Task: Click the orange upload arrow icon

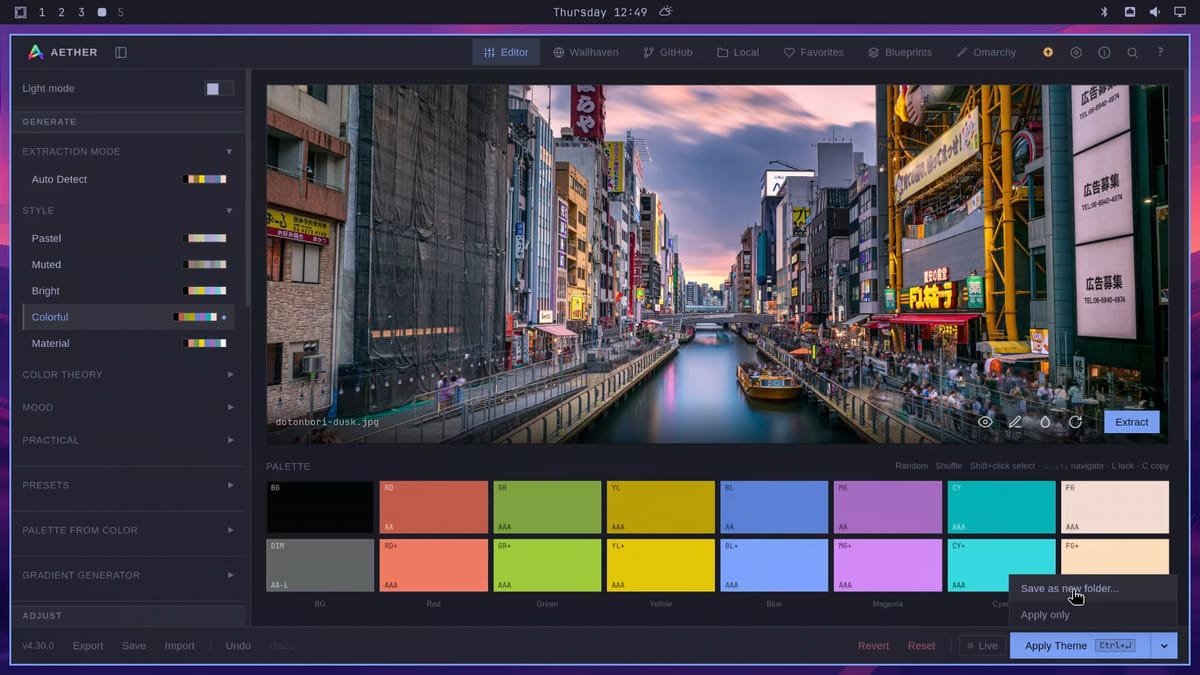Action: pos(1048,52)
